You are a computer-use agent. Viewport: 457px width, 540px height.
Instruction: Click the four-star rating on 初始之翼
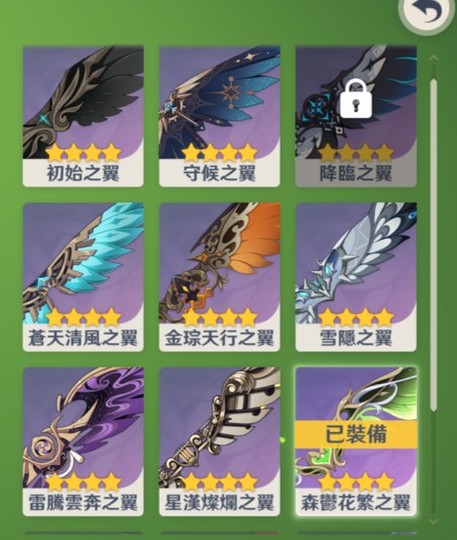pos(83,153)
